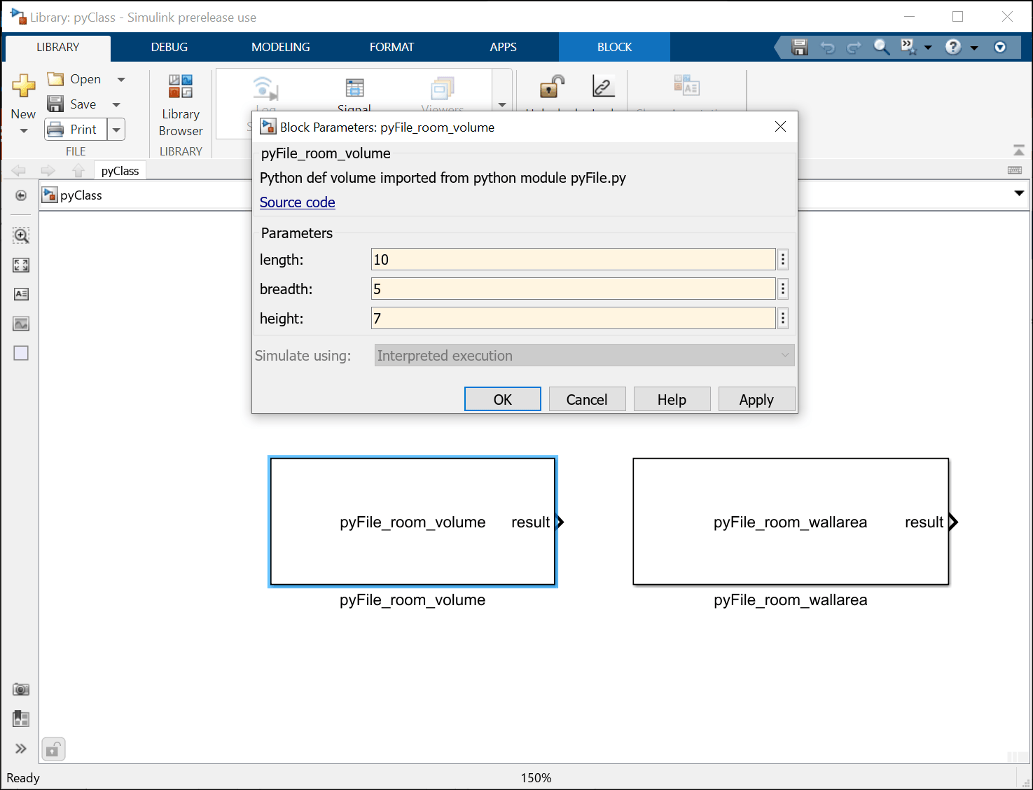Switch to the LIBRARY tab
Screen dimensions: 1033x790
58,47
